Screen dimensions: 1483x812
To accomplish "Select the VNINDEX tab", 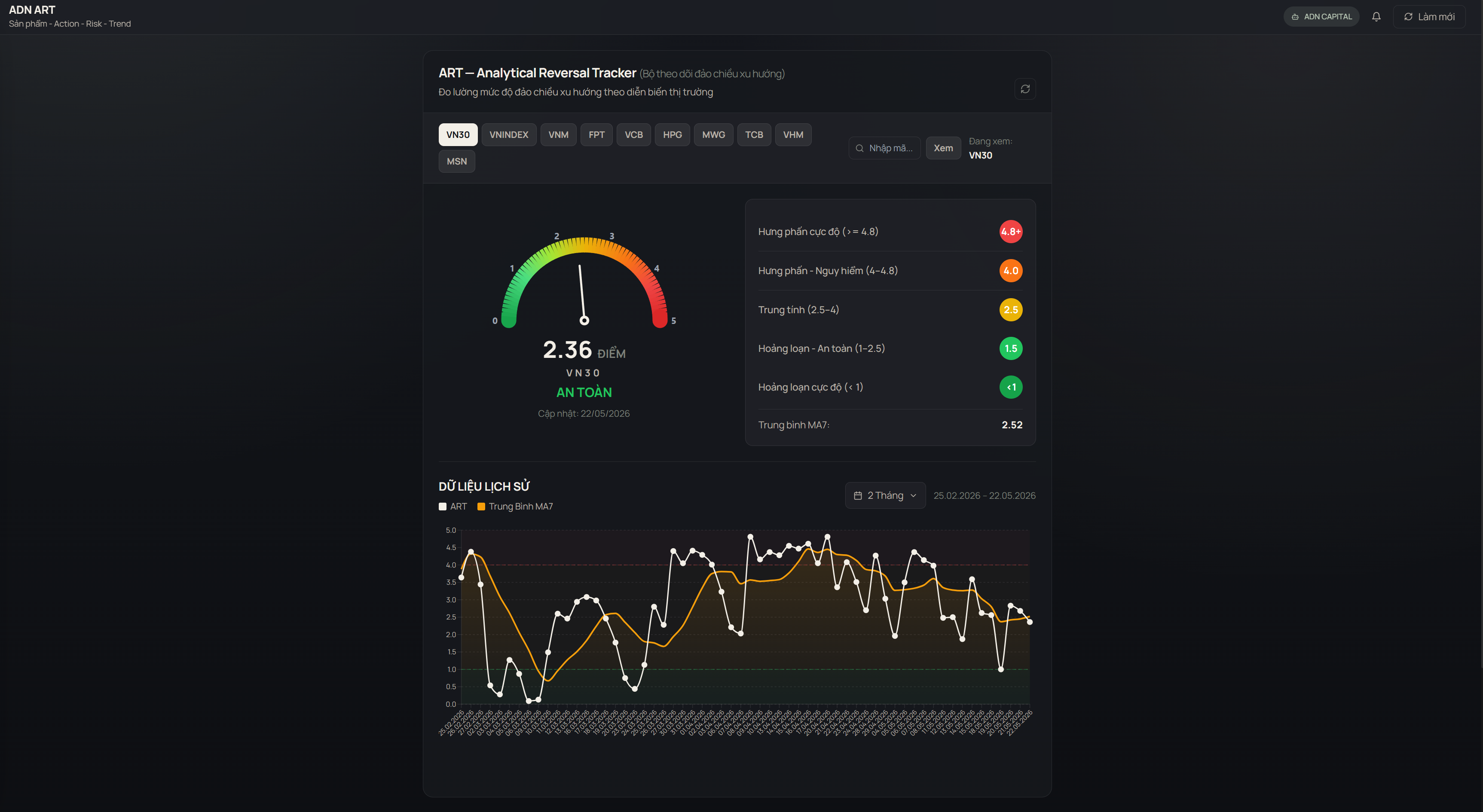I will pyautogui.click(x=508, y=134).
